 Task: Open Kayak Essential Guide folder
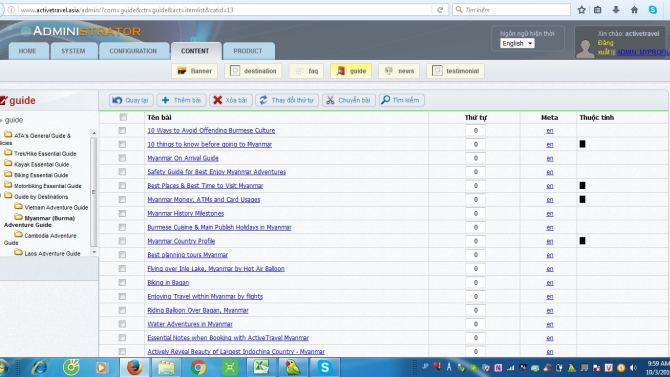[41, 164]
